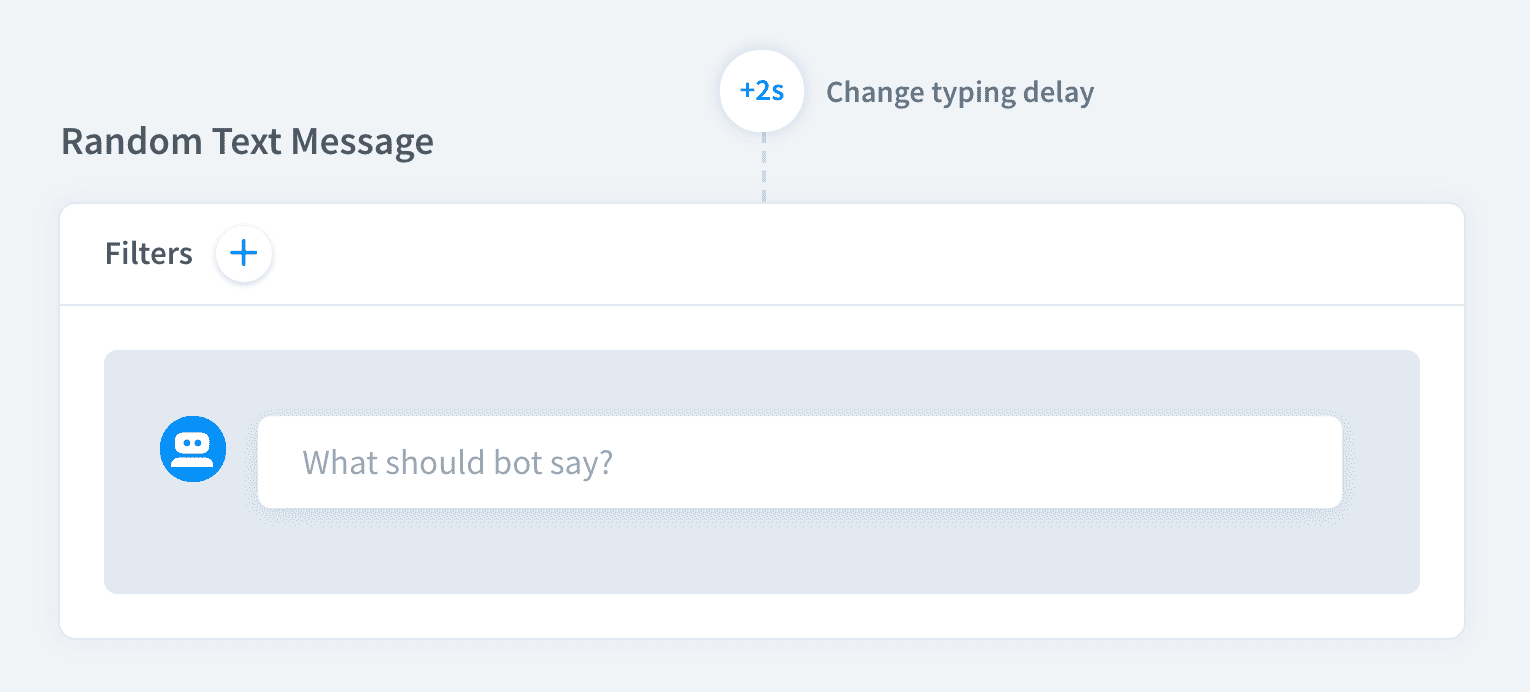The height and width of the screenshot is (692, 1530).
Task: Add a new filter with plus icon
Action: pyautogui.click(x=244, y=254)
